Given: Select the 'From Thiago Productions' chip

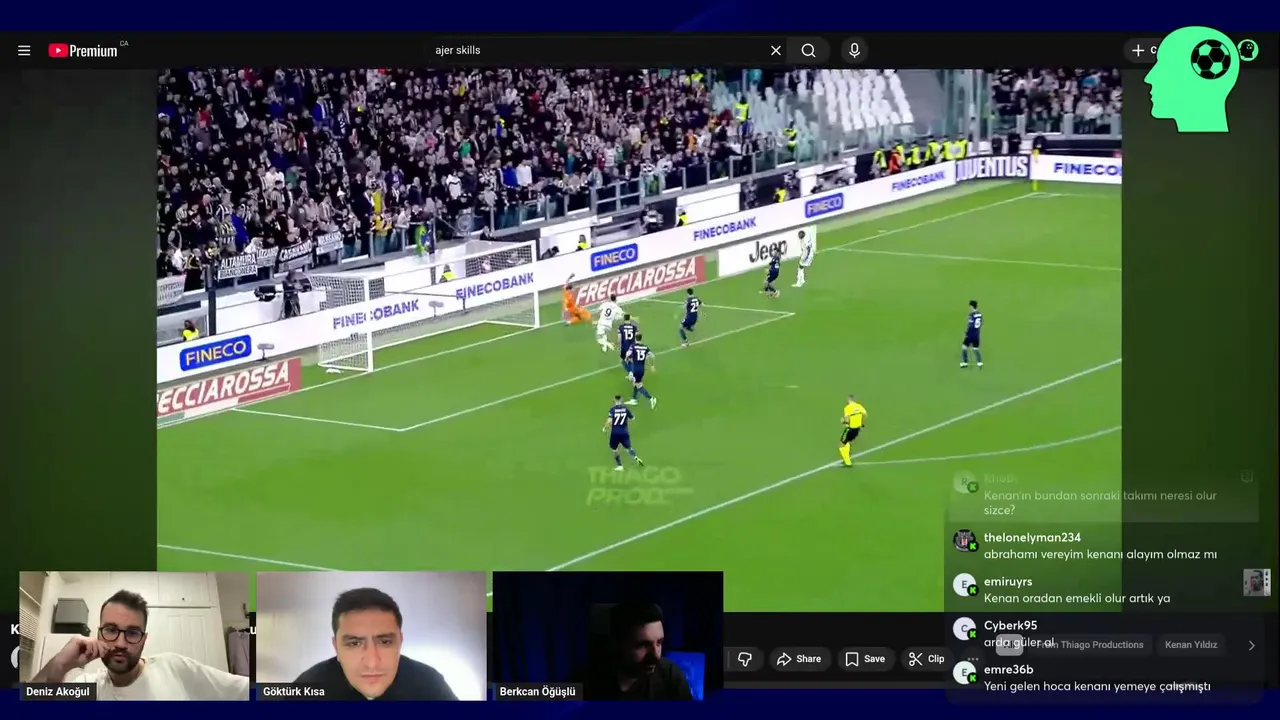Looking at the screenshot, I should click(x=1090, y=645).
